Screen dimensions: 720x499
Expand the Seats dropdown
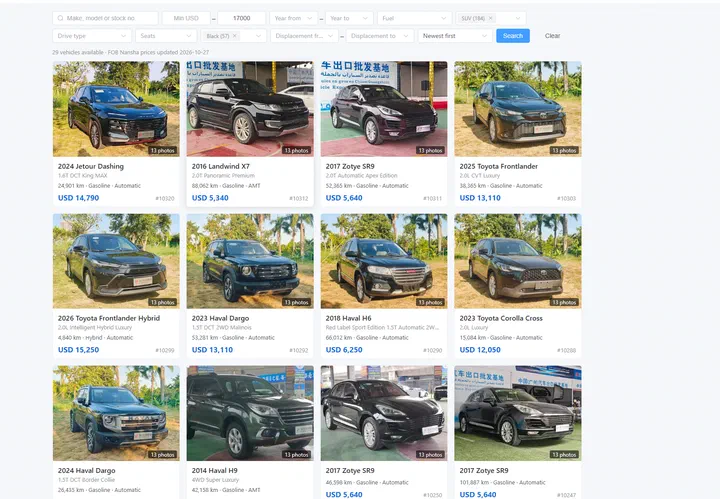point(166,36)
